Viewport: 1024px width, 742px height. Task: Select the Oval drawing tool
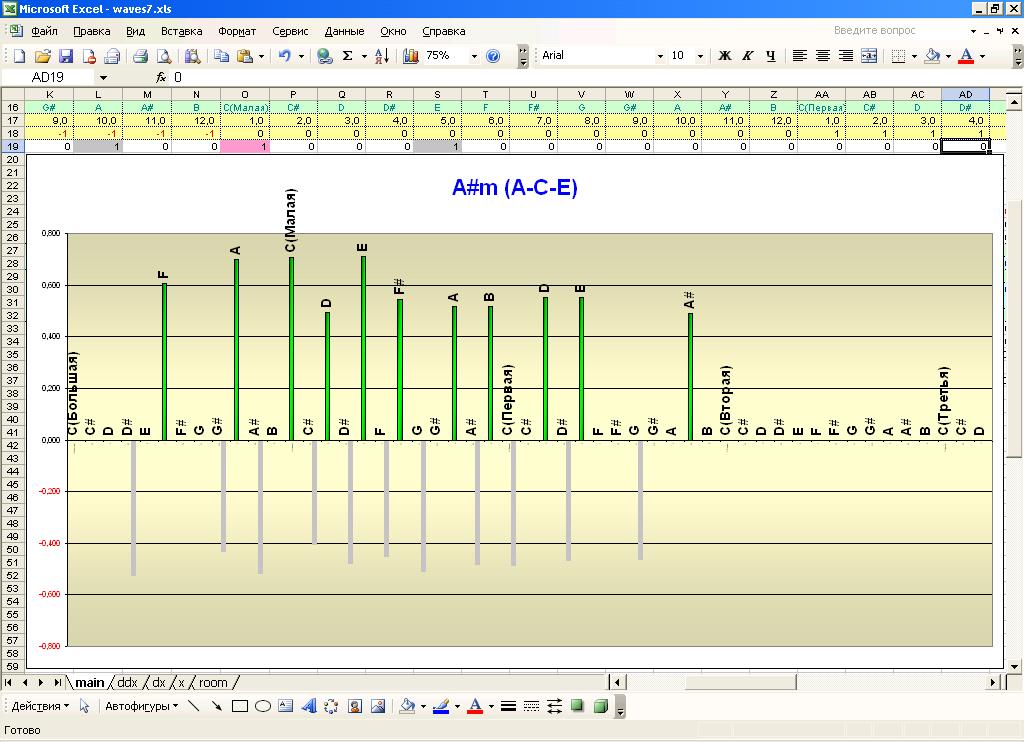(263, 706)
